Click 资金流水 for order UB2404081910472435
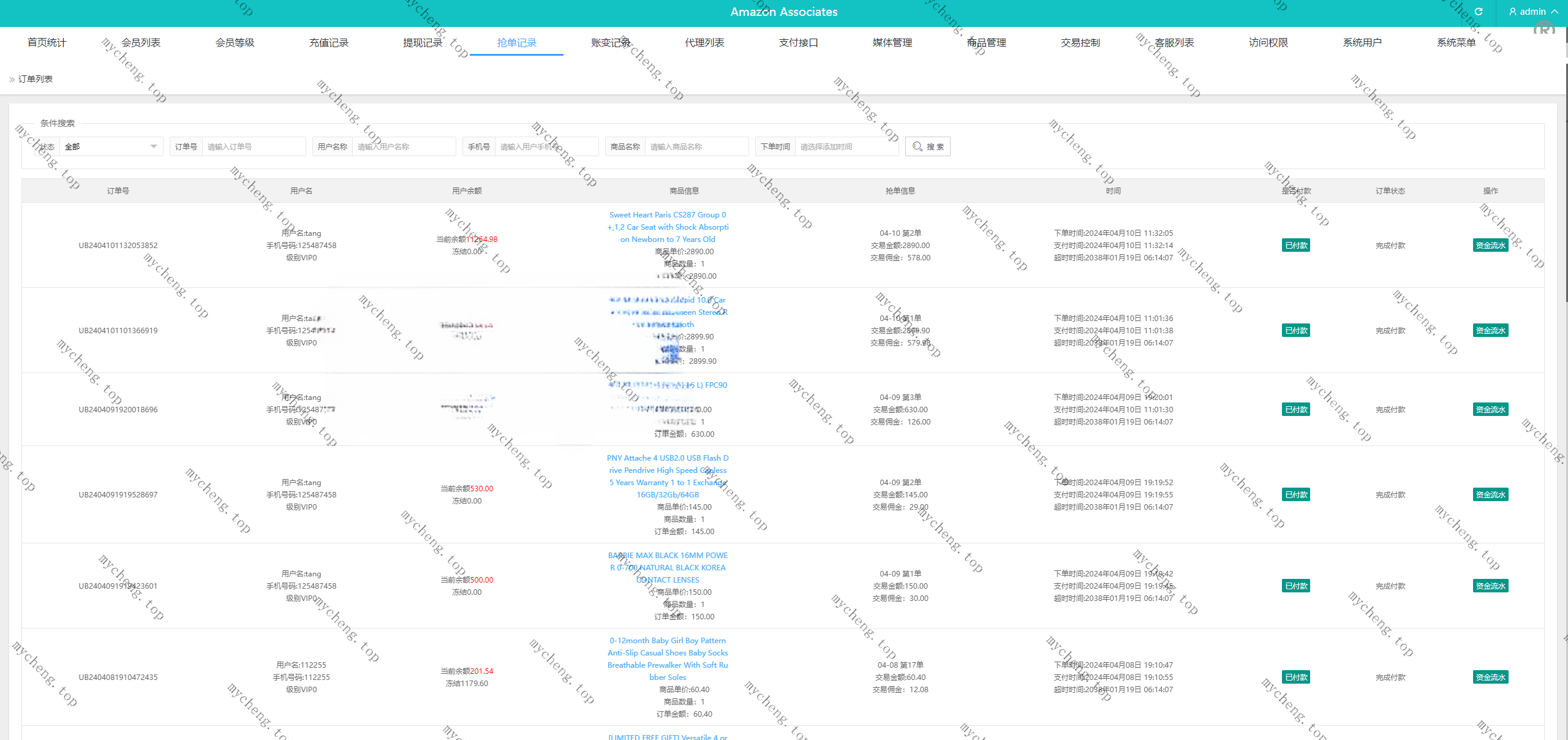The image size is (1568, 740). click(x=1490, y=677)
